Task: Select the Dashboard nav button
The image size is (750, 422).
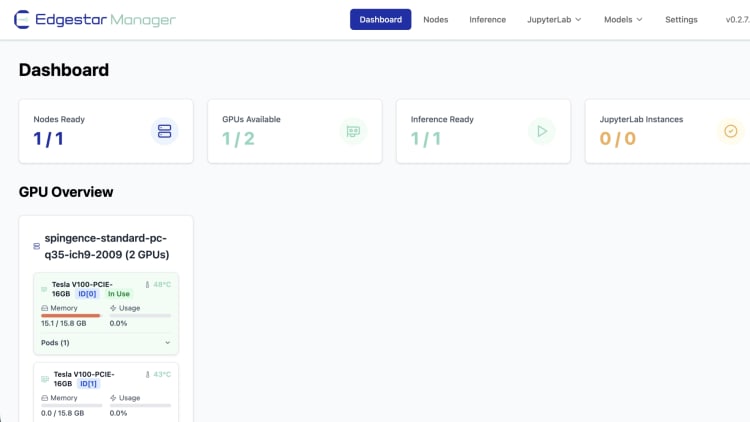Action: point(380,19)
